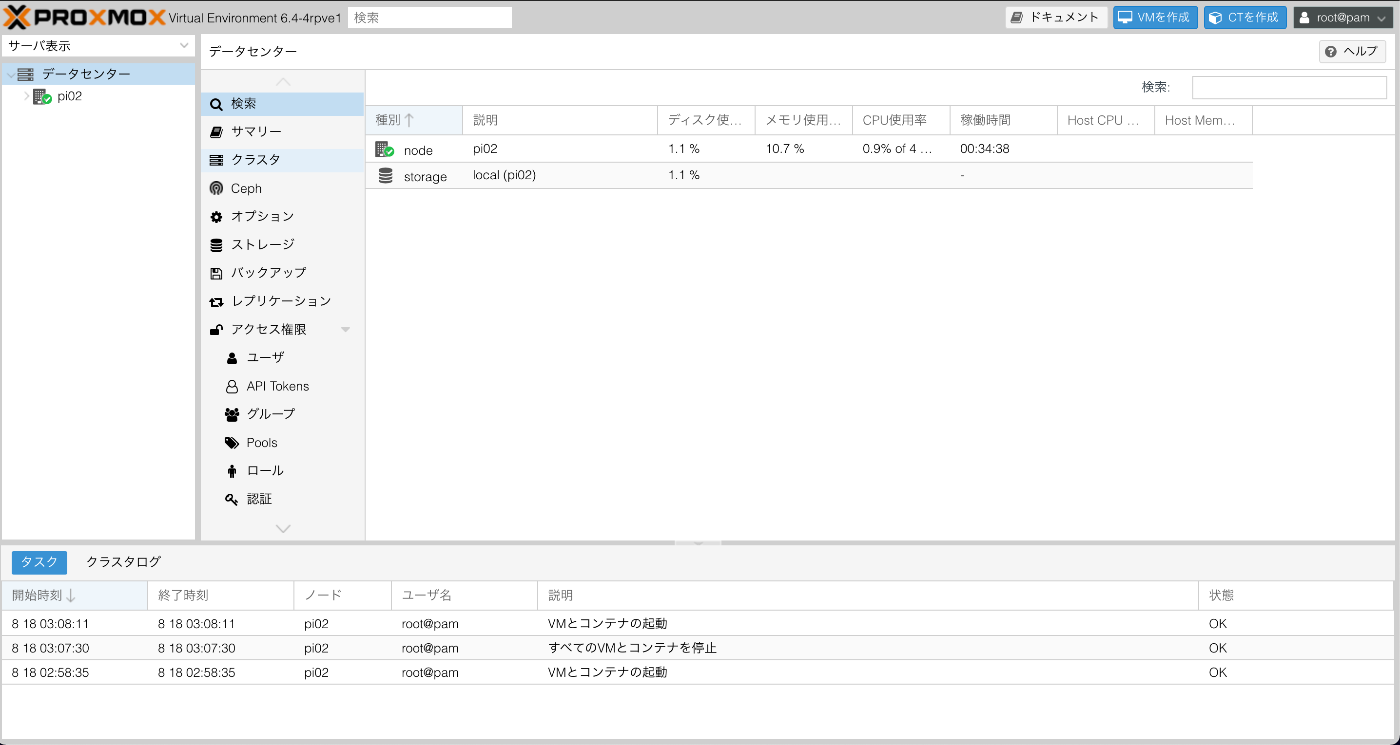This screenshot has width=1400, height=745.
Task: Click the question mark icon on ヘルプ
Action: pos(1331,51)
